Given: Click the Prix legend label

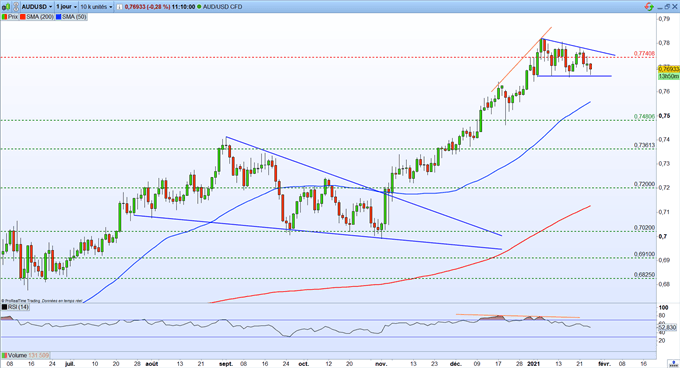Looking at the screenshot, I should [x=13, y=17].
